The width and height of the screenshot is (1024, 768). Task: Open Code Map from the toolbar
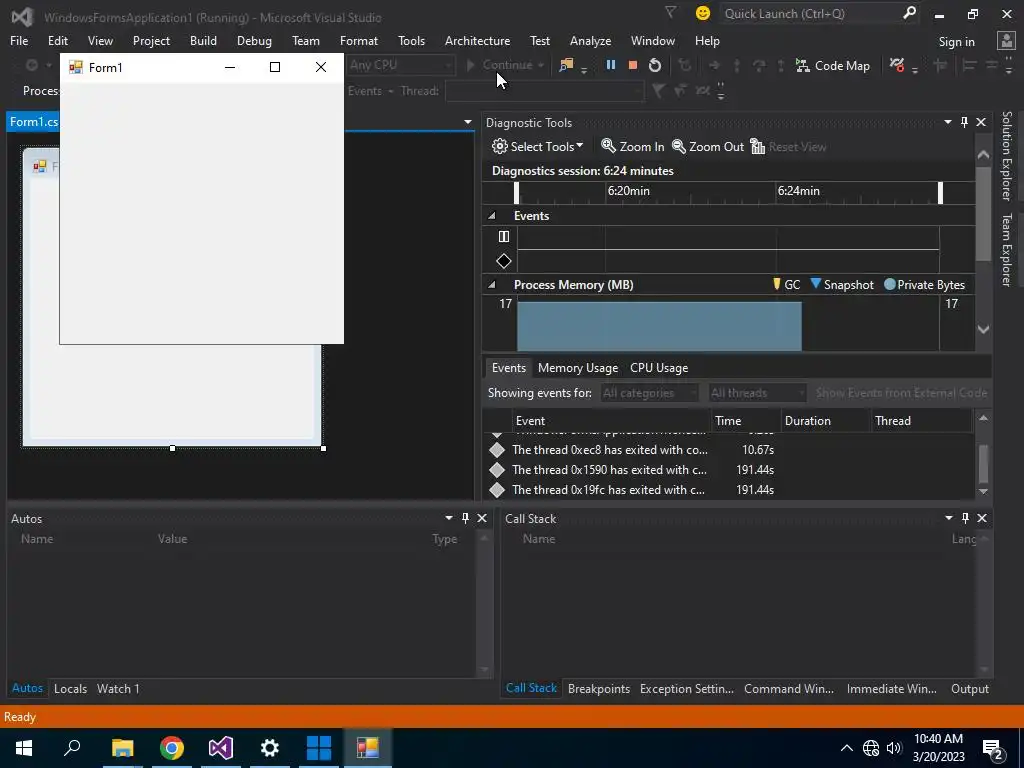coord(832,65)
